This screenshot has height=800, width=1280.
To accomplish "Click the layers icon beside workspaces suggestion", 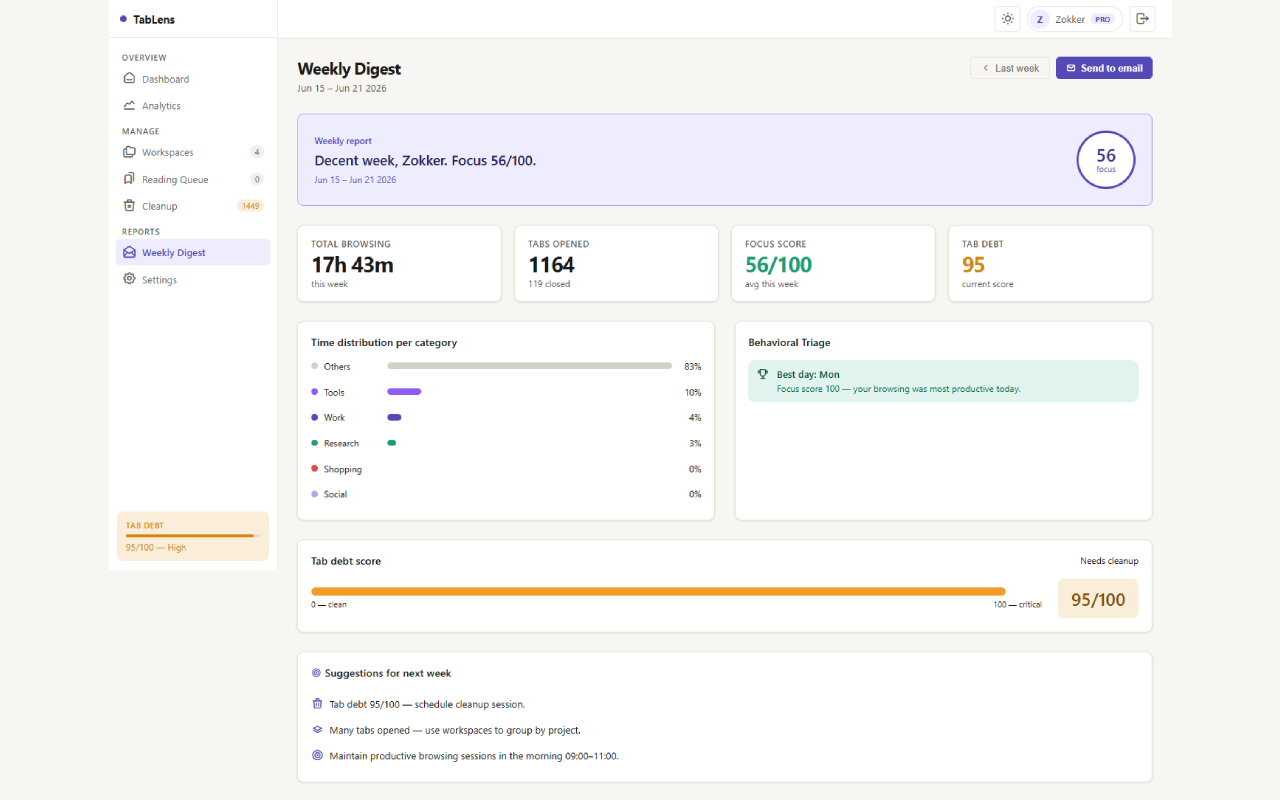I will [x=317, y=730].
